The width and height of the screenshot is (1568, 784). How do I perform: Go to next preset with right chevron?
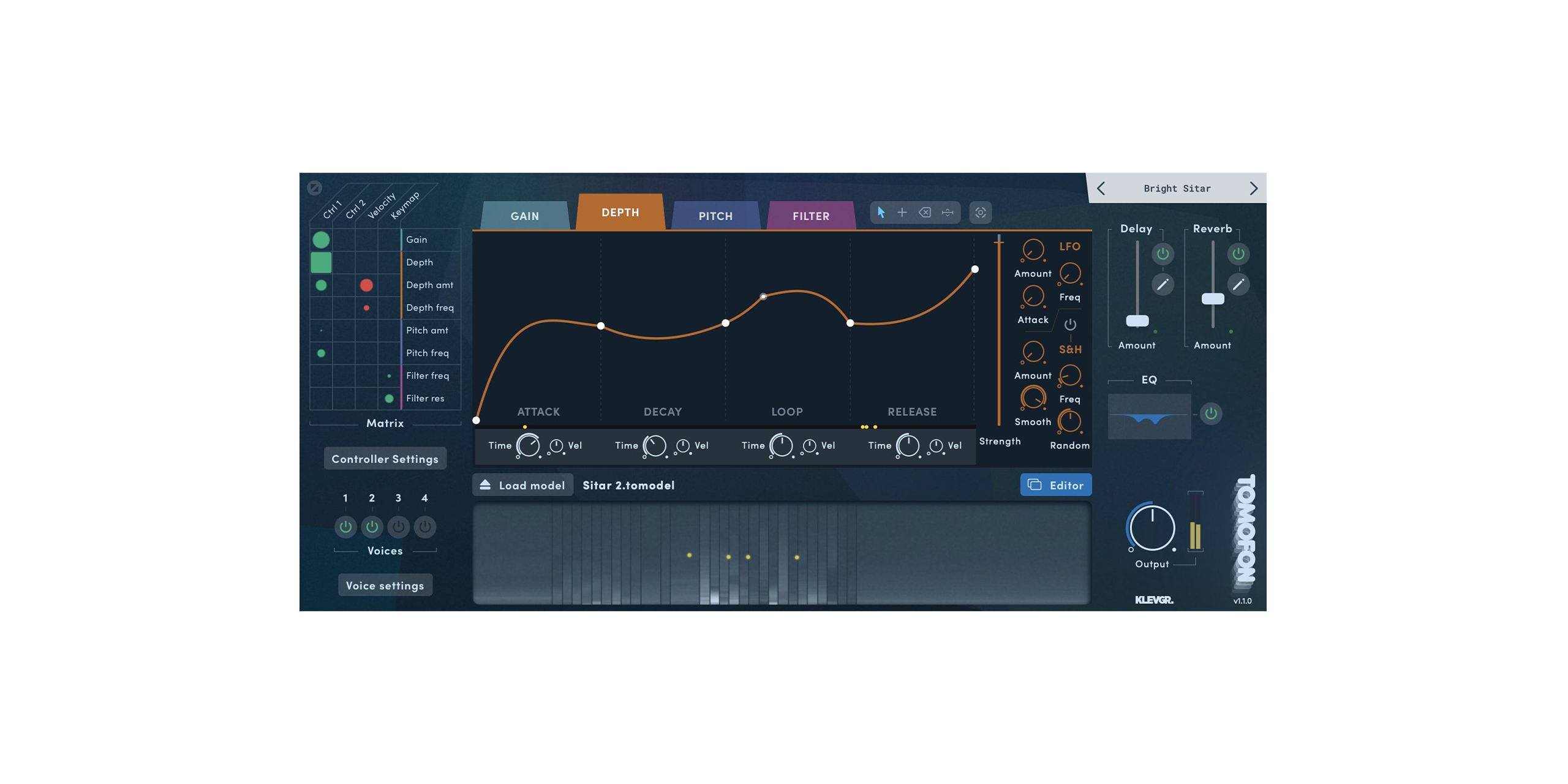click(1253, 189)
